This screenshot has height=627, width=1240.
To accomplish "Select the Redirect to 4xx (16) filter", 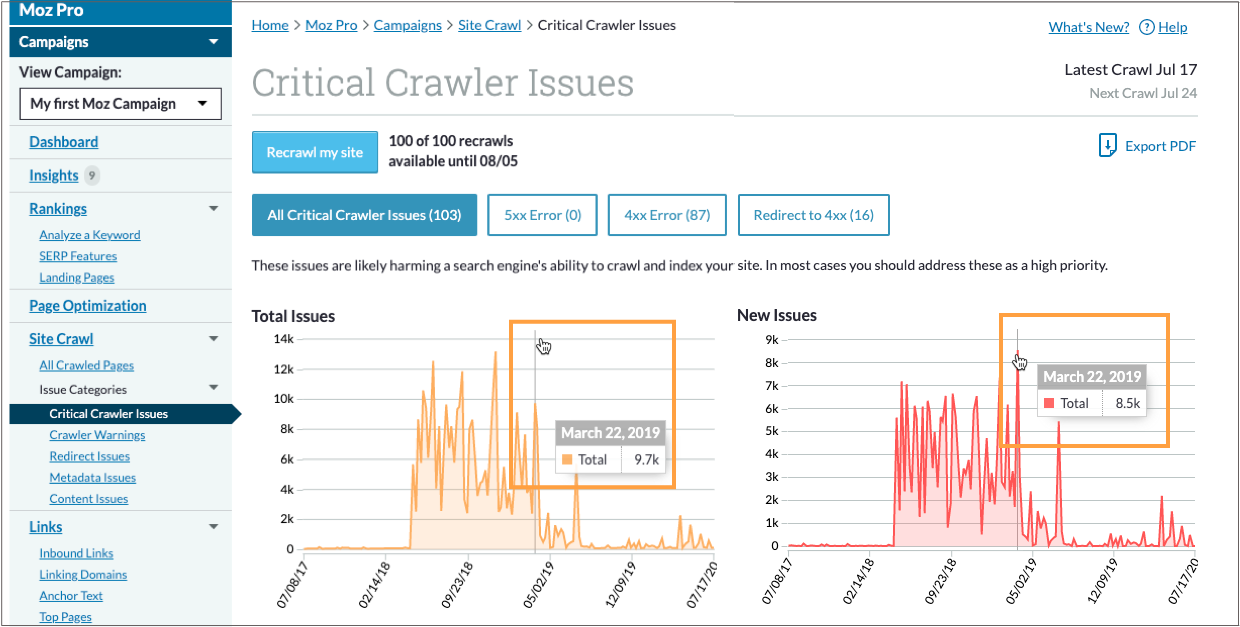I will click(813, 214).
